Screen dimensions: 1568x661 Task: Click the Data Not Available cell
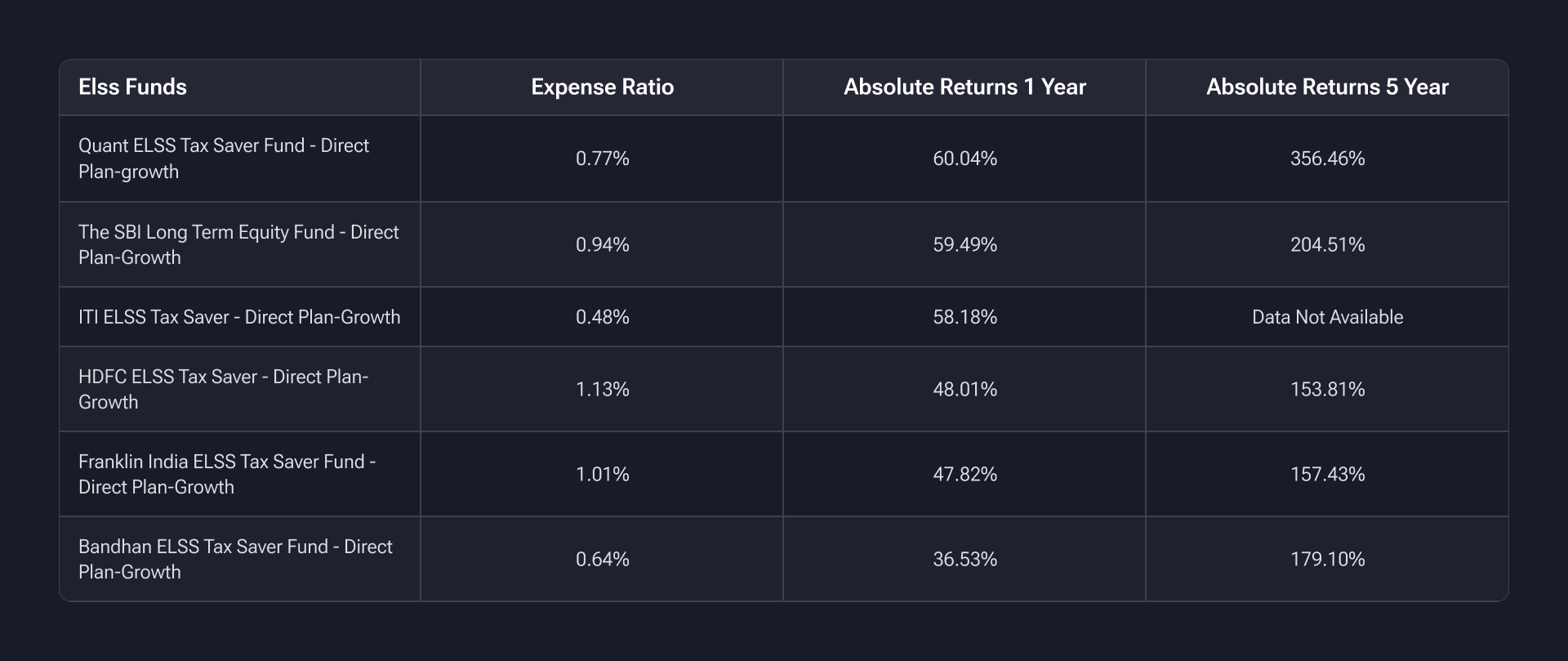(x=1327, y=317)
